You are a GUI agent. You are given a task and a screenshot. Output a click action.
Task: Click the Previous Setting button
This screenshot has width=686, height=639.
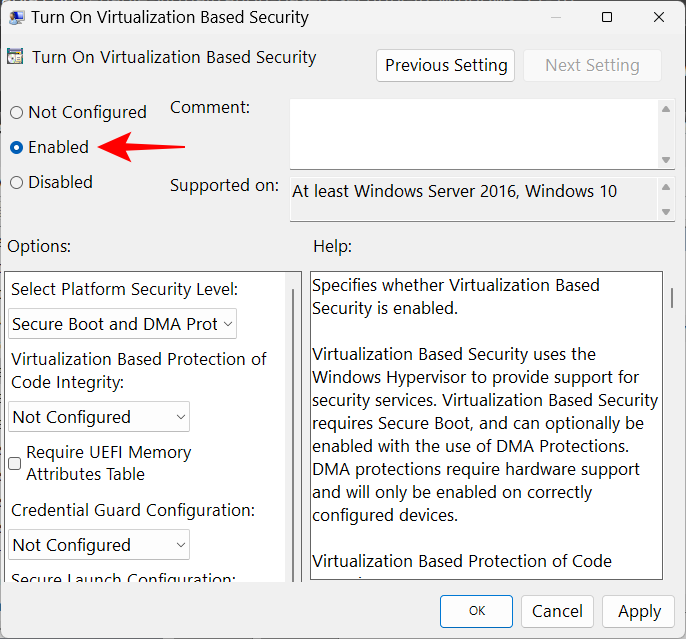[446, 66]
